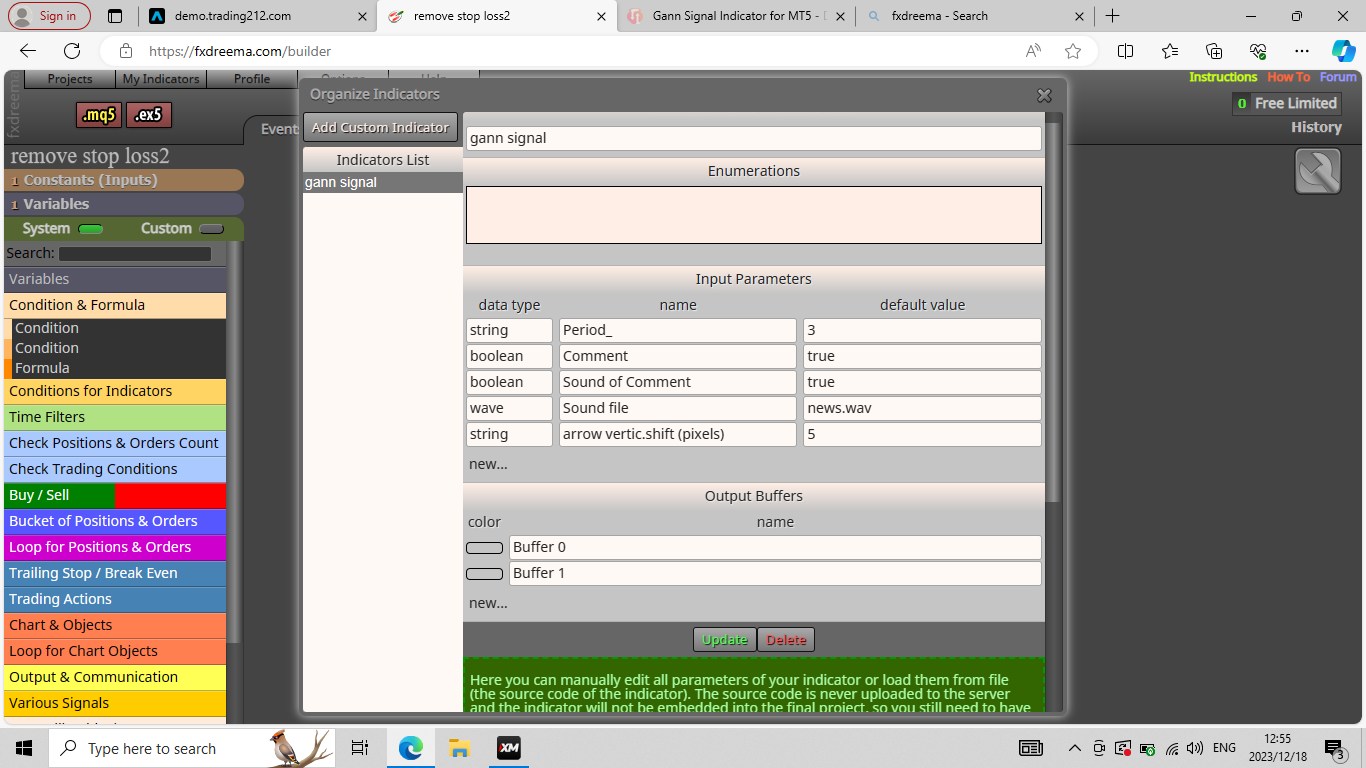The width and height of the screenshot is (1366, 768).
Task: Open the wrench settings tool icon
Action: coord(1318,171)
